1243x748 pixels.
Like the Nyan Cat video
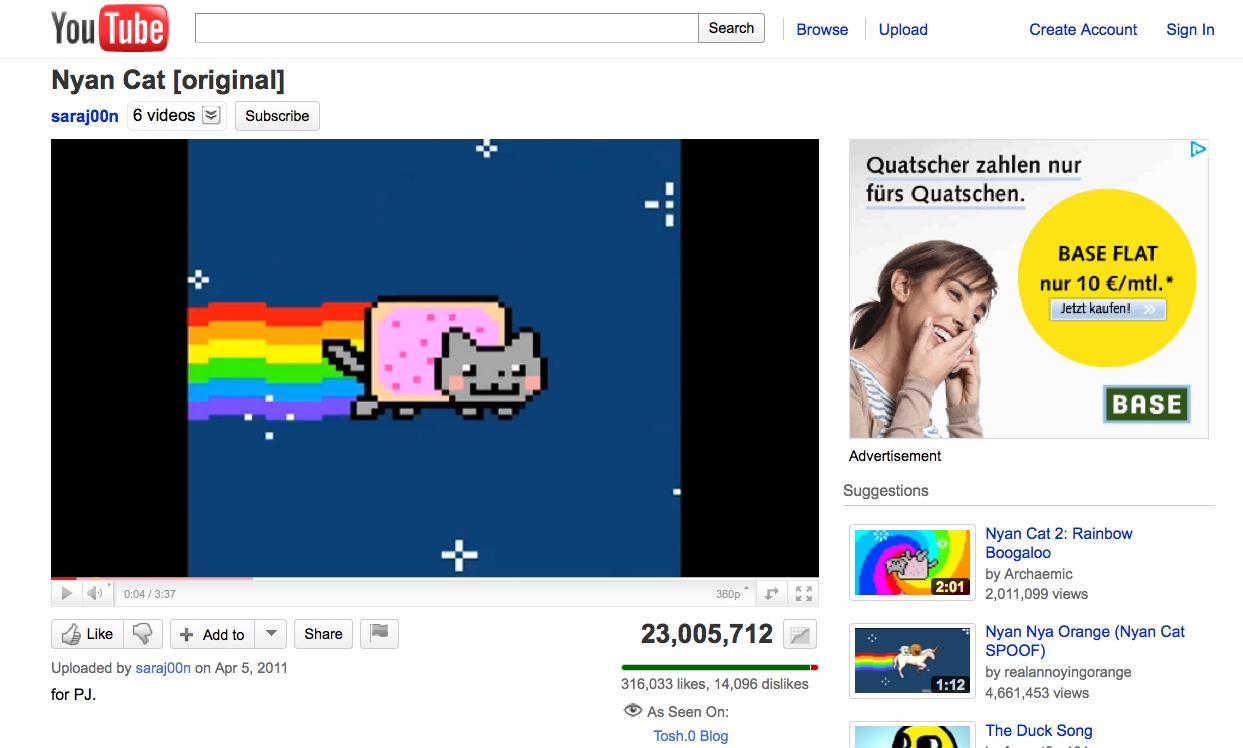(x=89, y=633)
